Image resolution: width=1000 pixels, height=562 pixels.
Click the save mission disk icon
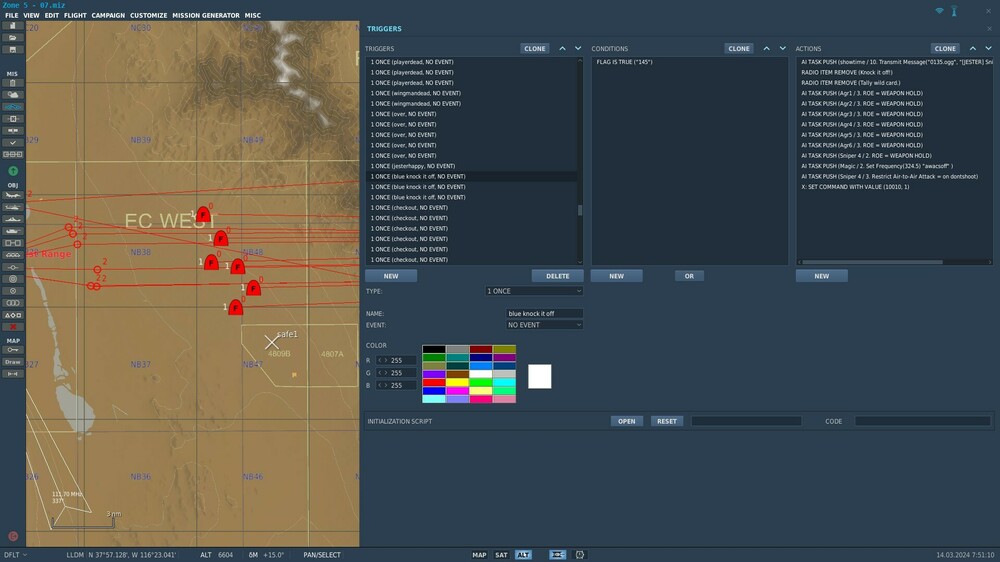pos(13,49)
